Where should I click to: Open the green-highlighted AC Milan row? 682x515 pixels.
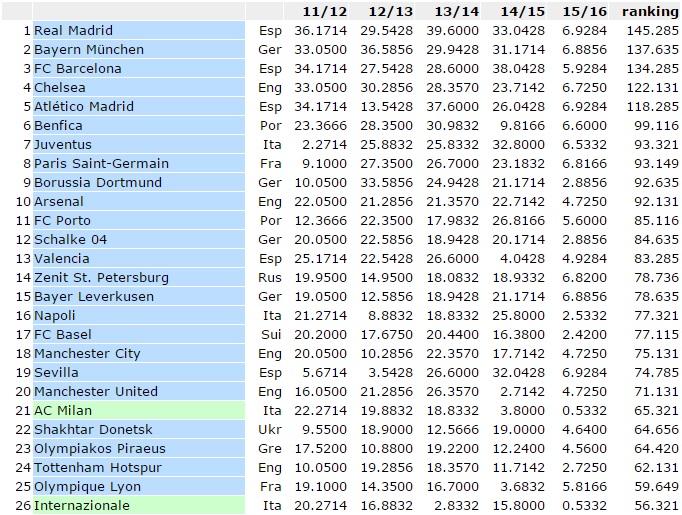64,411
